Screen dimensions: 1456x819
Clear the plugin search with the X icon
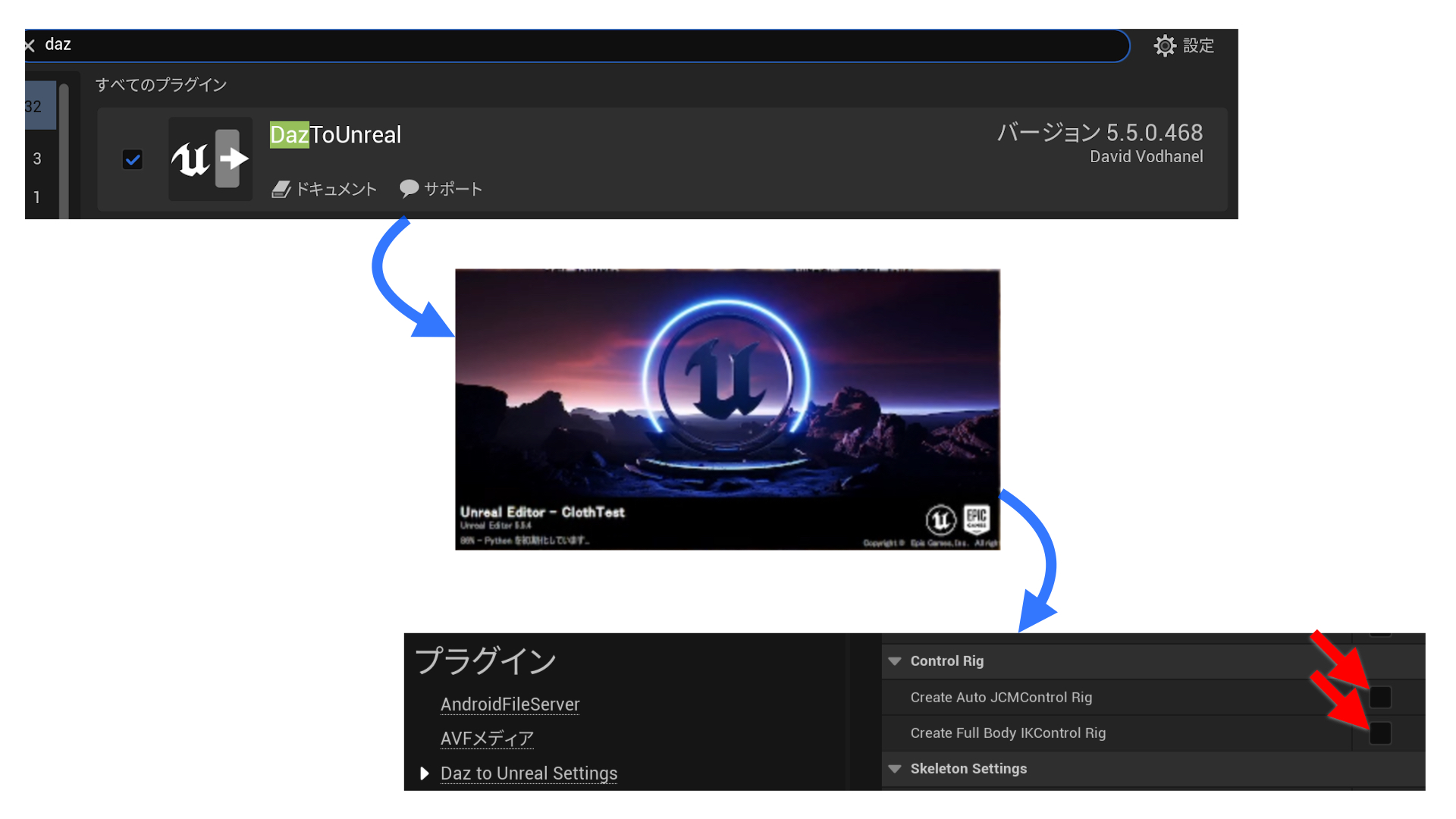30,46
